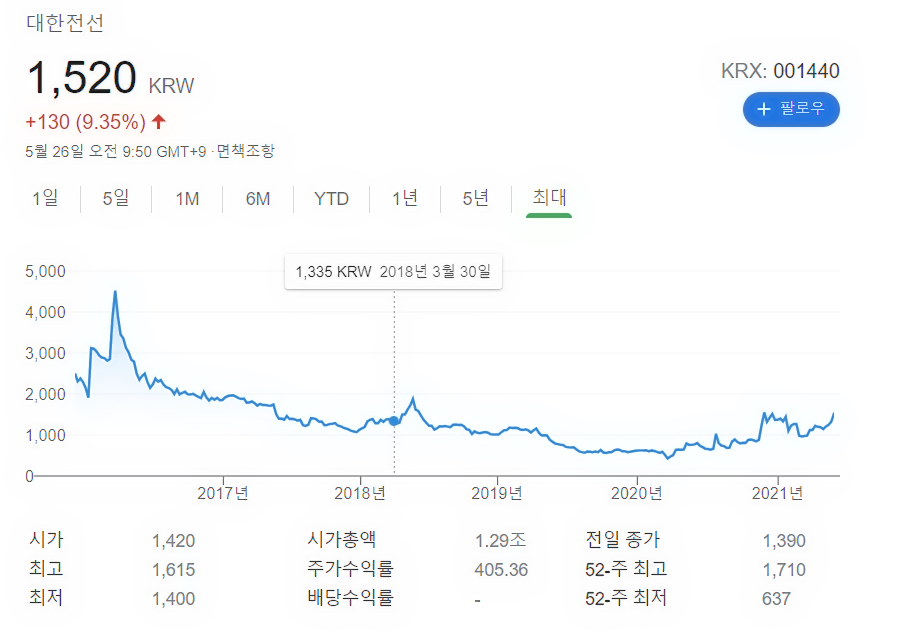
Task: Click the plus icon in follow button
Action: point(763,109)
